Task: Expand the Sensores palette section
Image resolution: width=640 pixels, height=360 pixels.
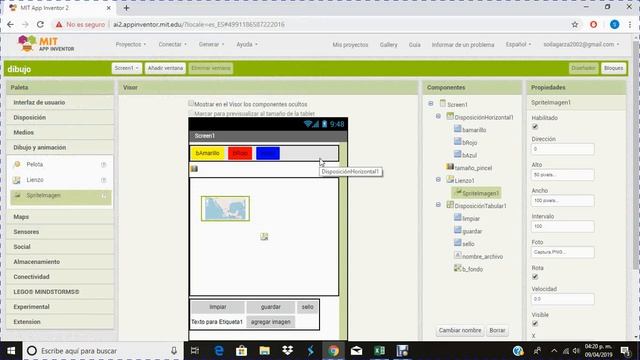Action: [60, 232]
